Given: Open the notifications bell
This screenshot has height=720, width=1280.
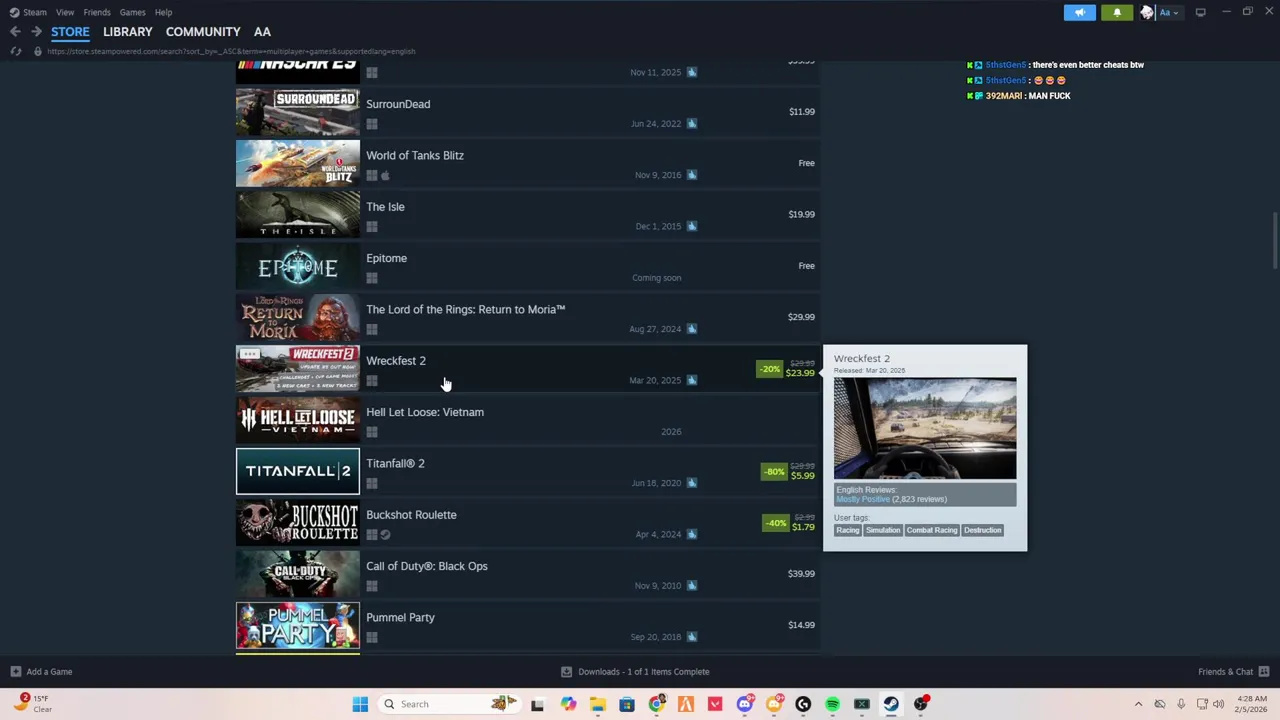Looking at the screenshot, I should (x=1117, y=12).
